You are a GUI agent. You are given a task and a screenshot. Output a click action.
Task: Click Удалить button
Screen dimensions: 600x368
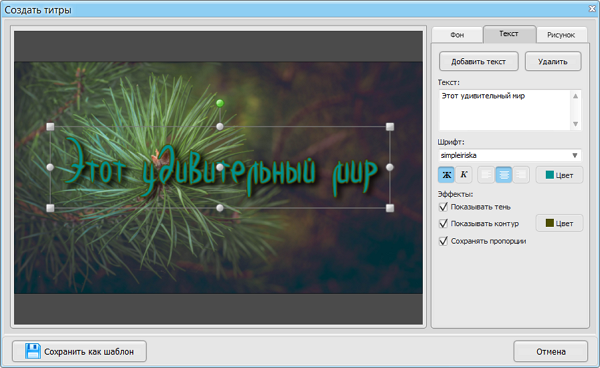(x=553, y=62)
